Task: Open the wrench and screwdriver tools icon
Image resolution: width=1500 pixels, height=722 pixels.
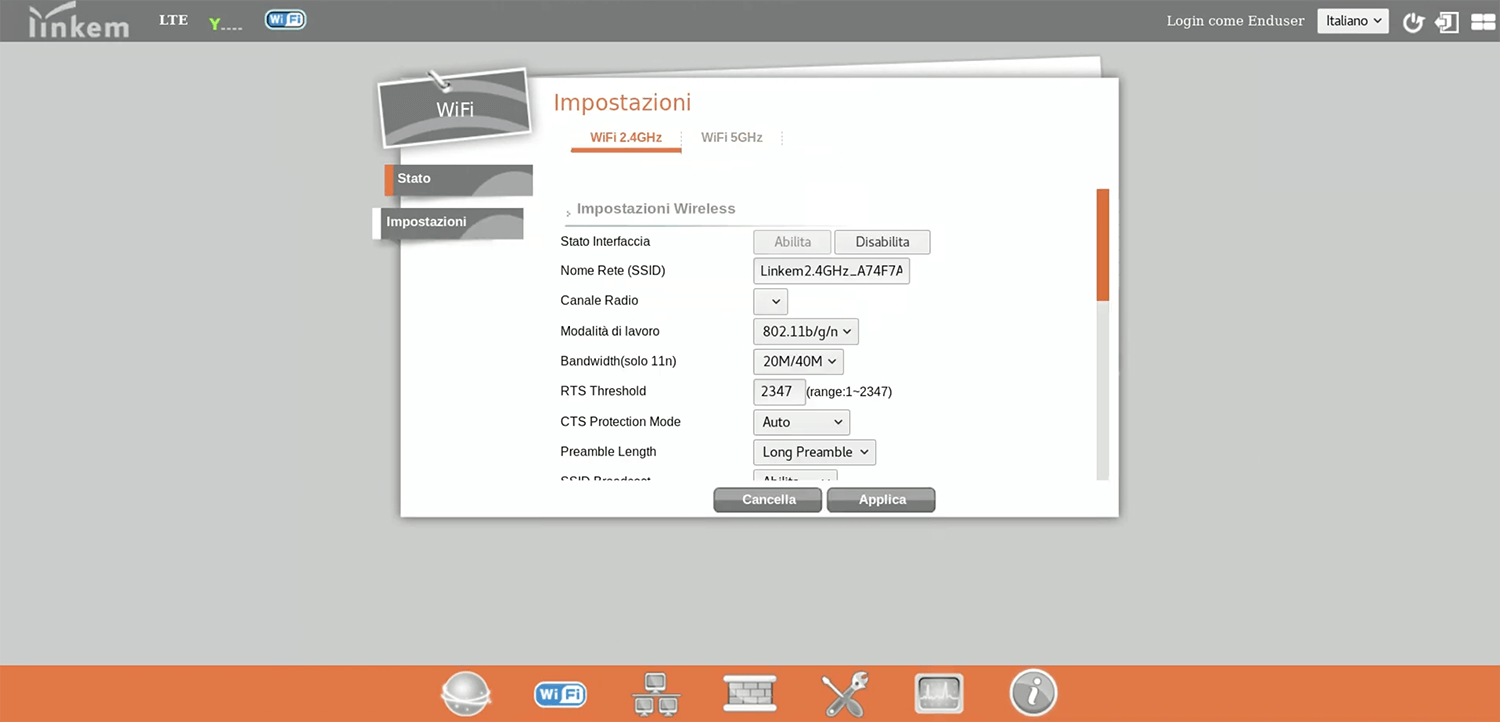Action: [x=844, y=693]
